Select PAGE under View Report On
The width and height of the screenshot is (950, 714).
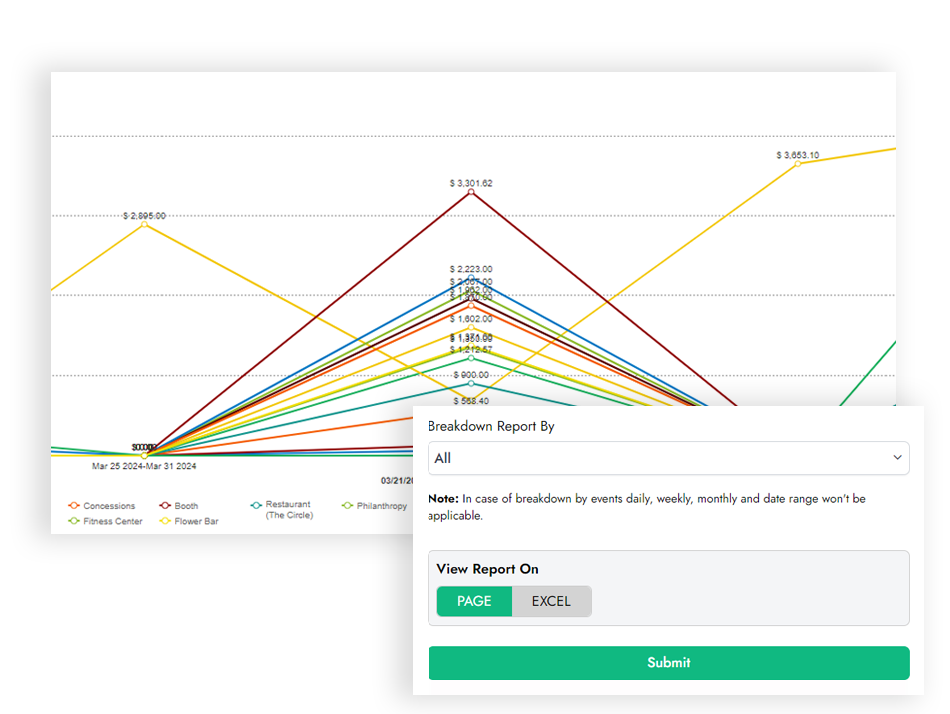(474, 601)
